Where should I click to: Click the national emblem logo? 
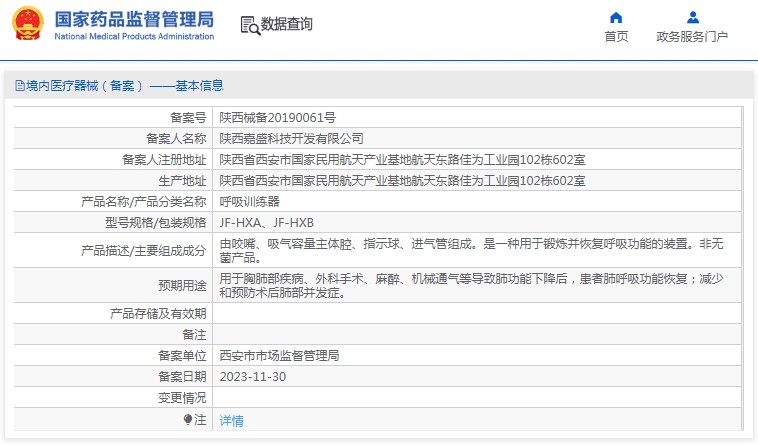click(x=28, y=23)
